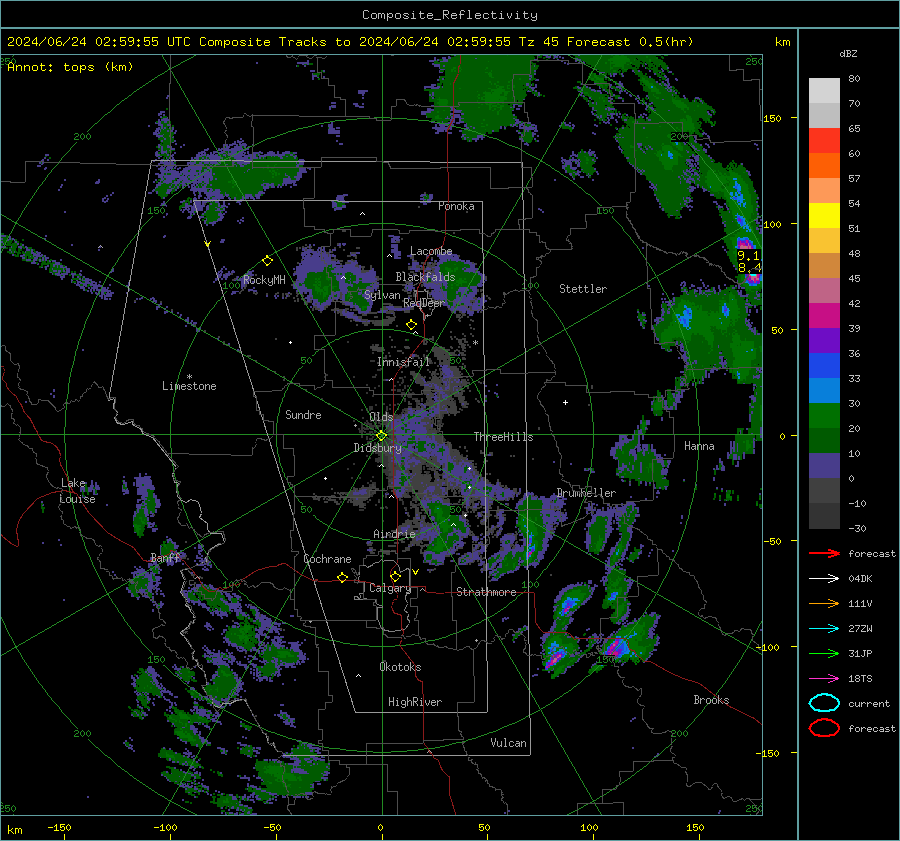
Task: Click the Didsbury town label
Action: (377, 448)
